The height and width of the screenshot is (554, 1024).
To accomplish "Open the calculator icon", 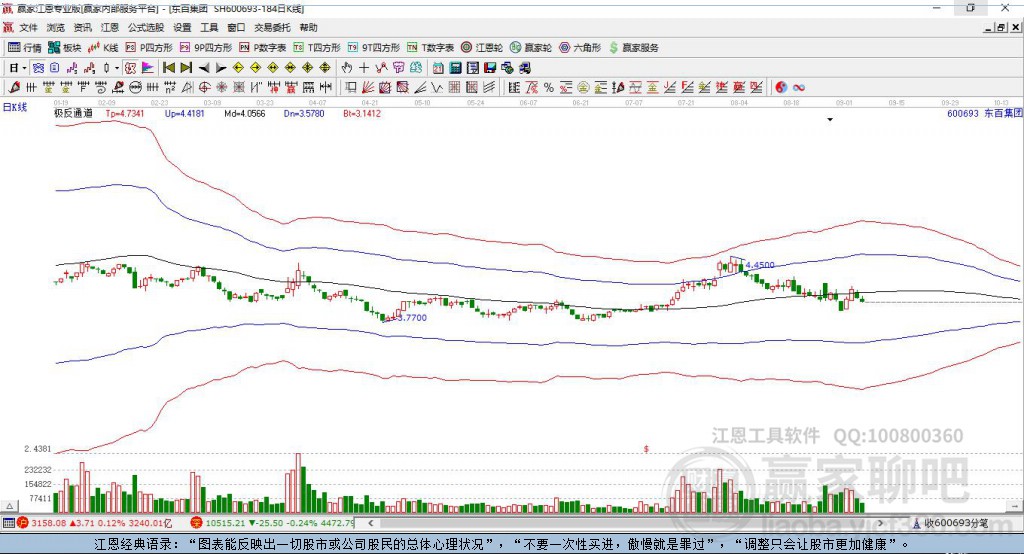I will (x=455, y=68).
